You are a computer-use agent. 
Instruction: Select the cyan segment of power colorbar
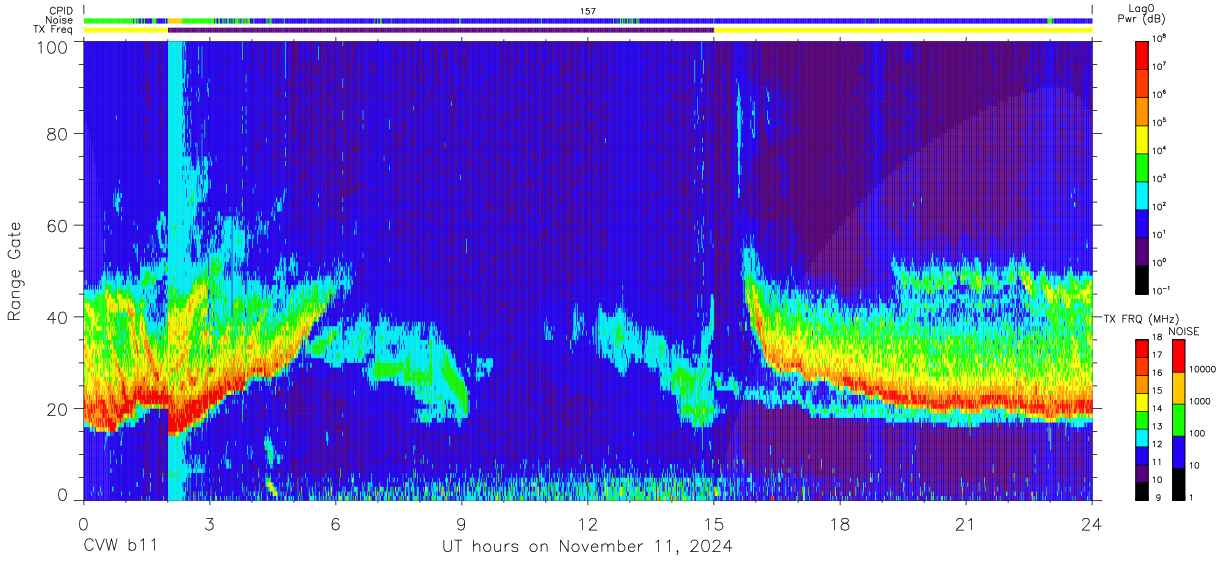[x=1142, y=194]
